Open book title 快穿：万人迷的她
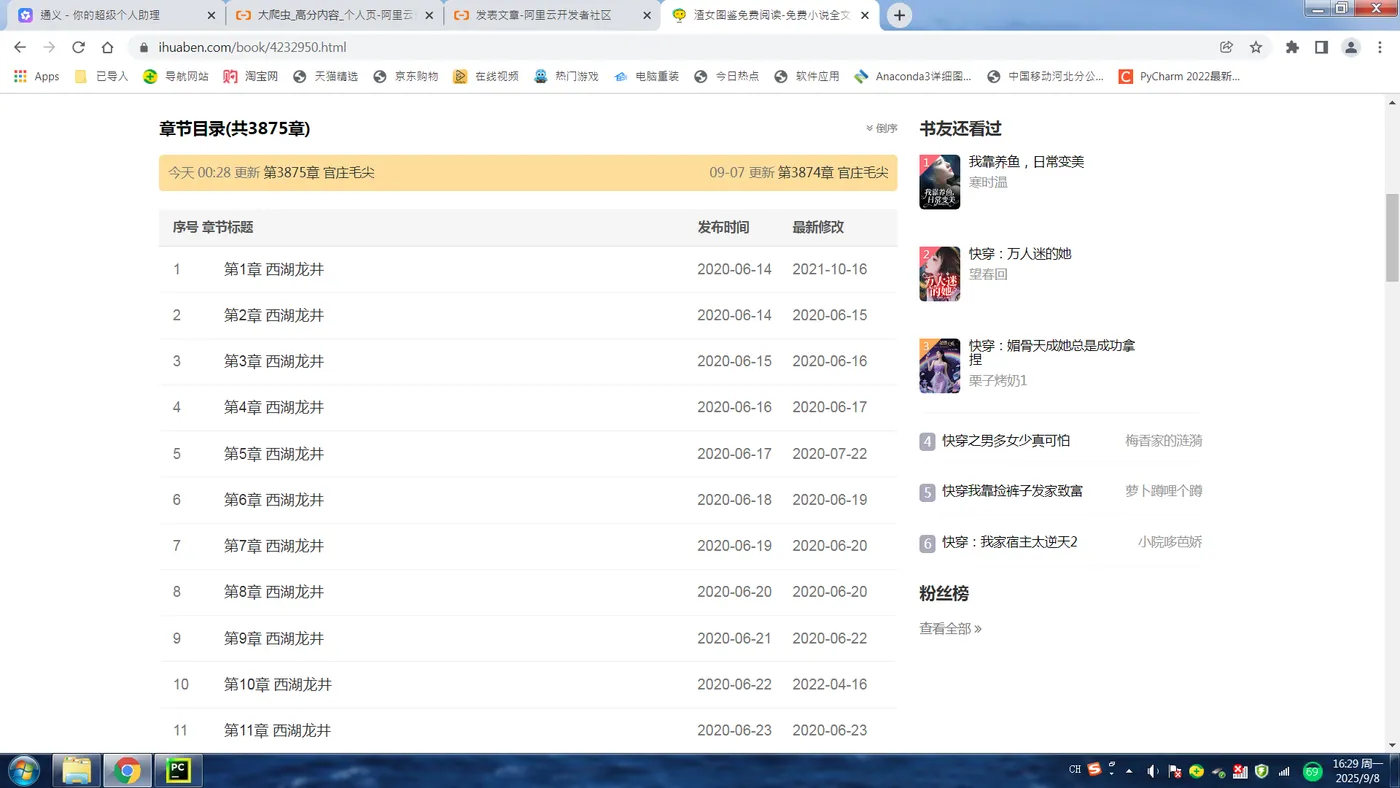Viewport: 1400px width, 788px height. tap(1020, 254)
